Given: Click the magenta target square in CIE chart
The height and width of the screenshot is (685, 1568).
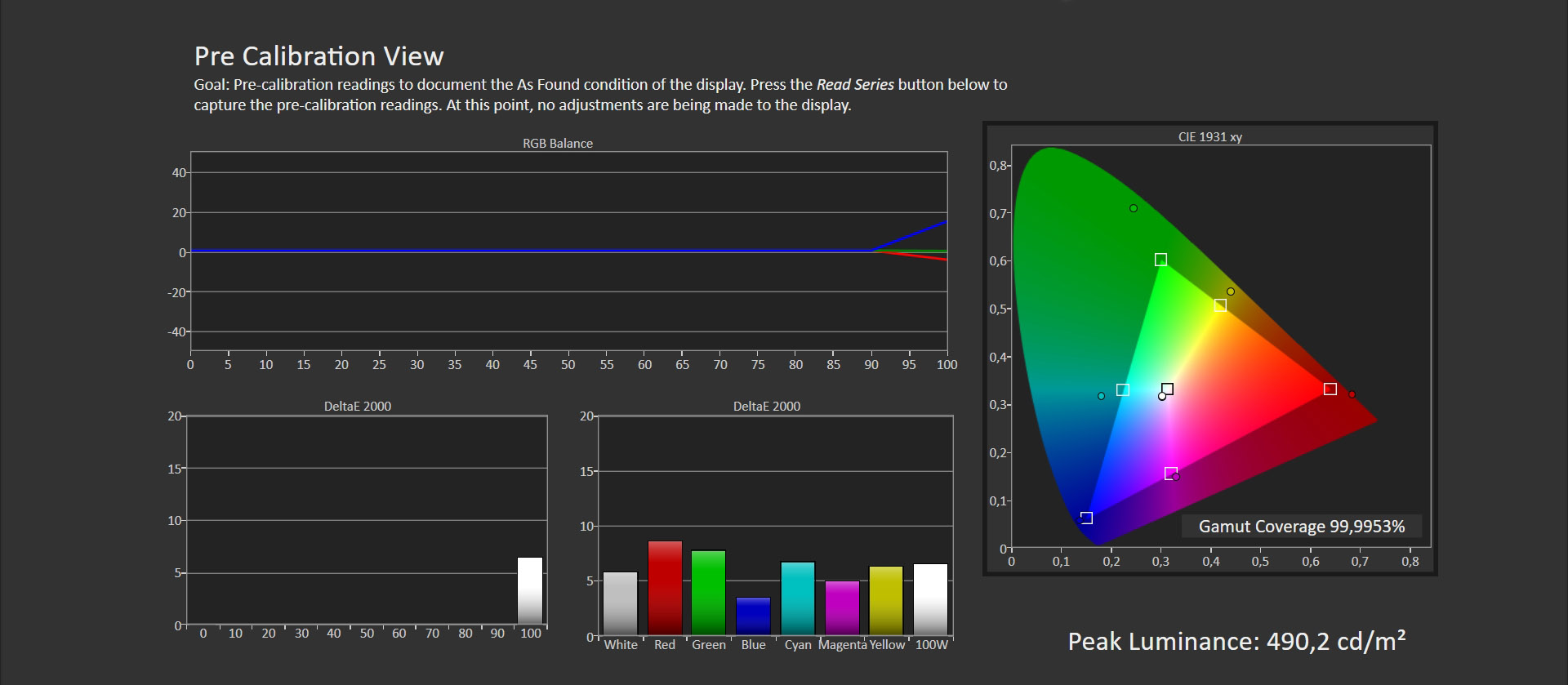Looking at the screenshot, I should 1170,474.
